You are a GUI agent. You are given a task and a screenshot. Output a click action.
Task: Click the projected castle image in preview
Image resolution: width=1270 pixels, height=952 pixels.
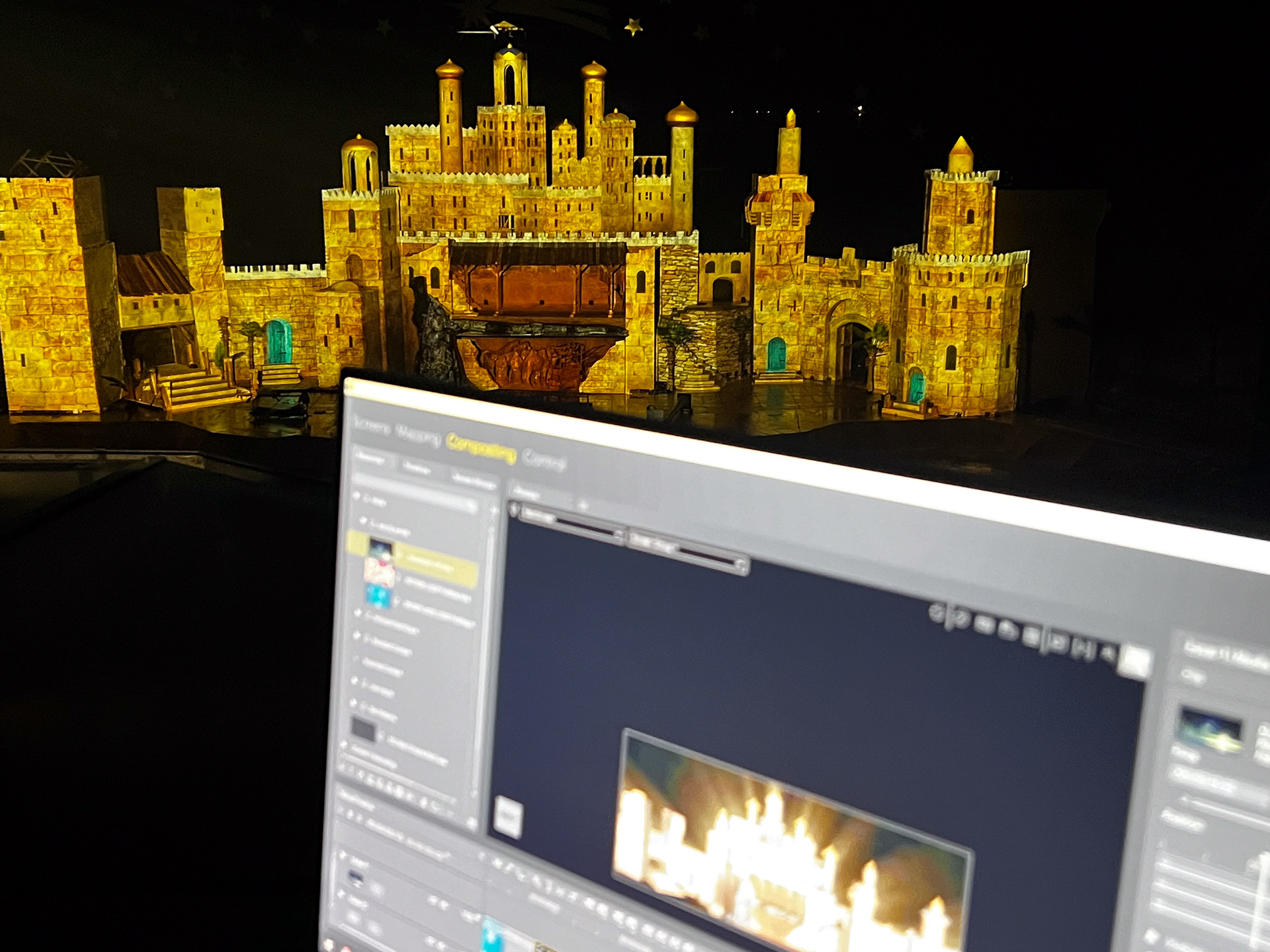787,840
